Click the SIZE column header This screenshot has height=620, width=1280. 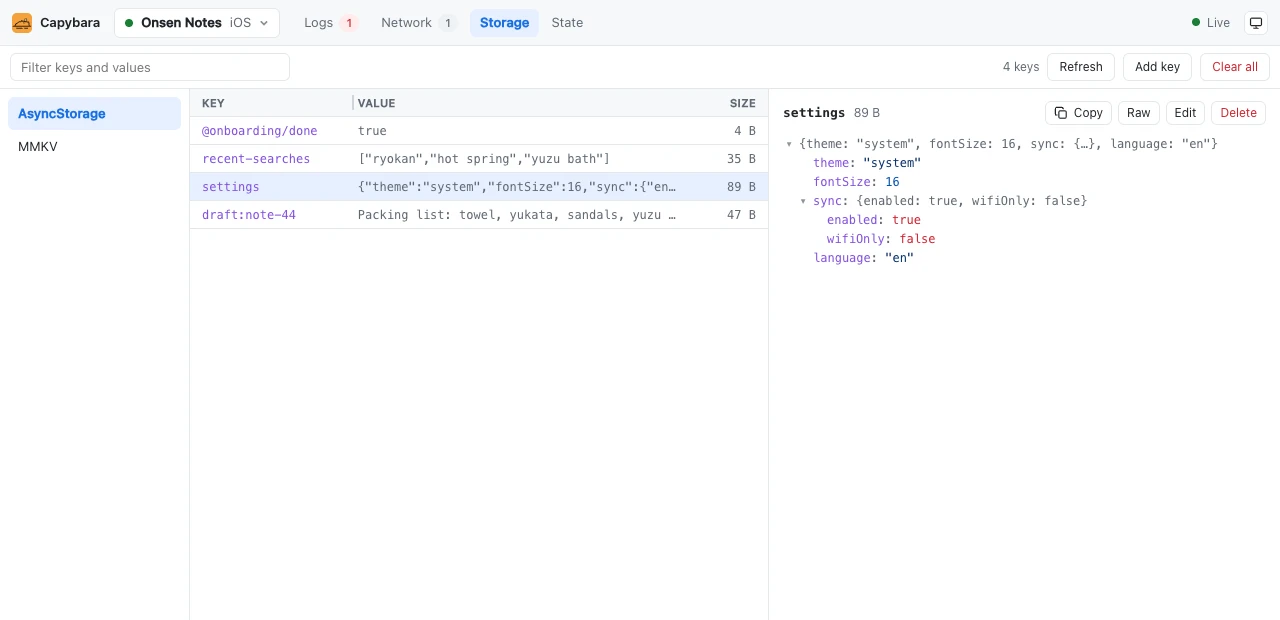(x=743, y=103)
